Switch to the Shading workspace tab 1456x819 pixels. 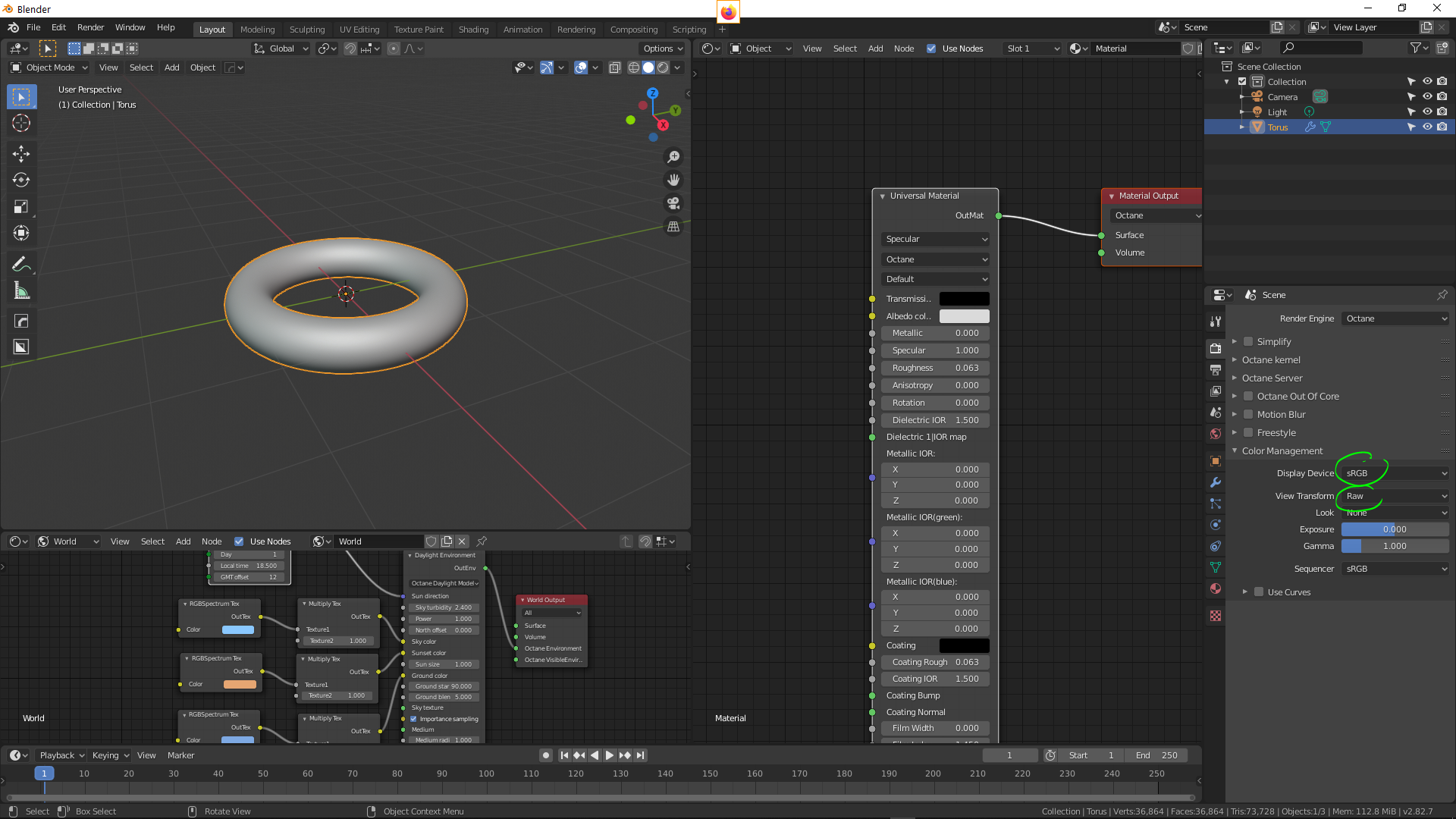[473, 30]
